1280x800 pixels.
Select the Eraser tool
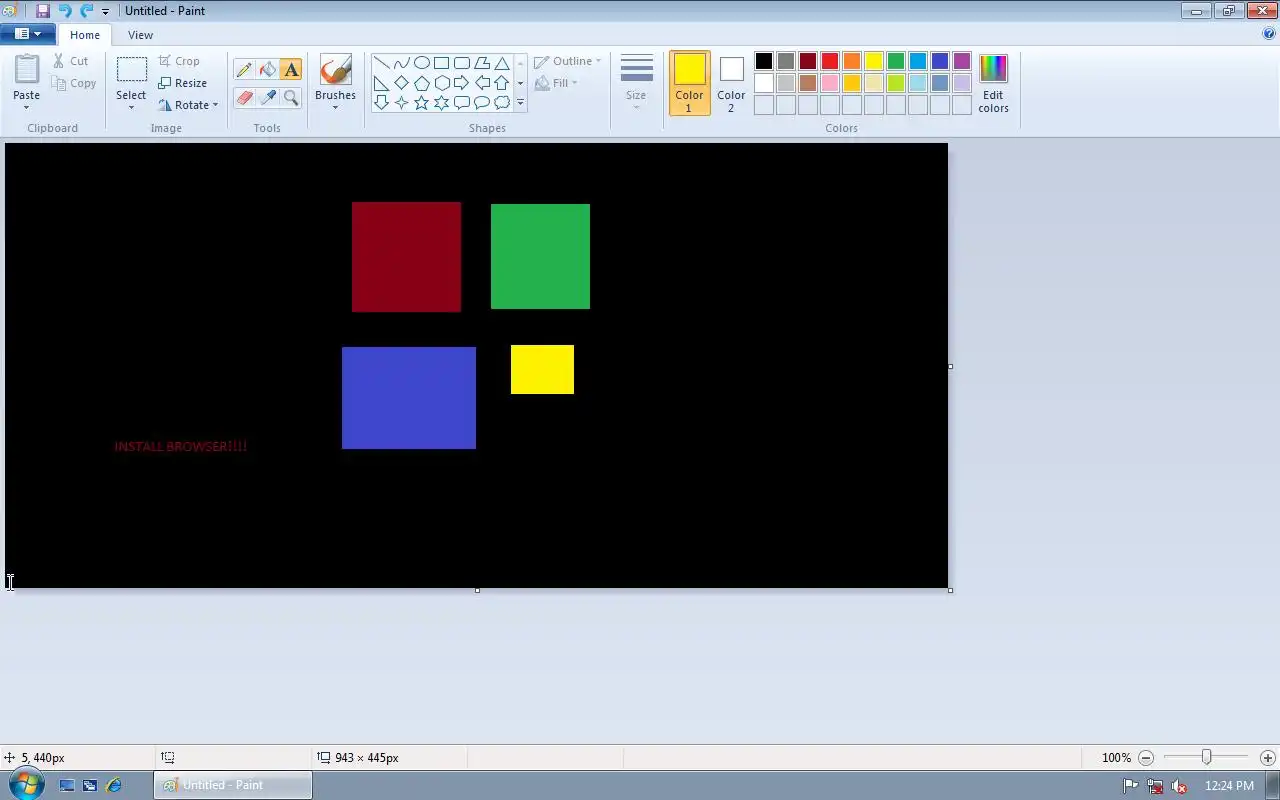pyautogui.click(x=244, y=97)
